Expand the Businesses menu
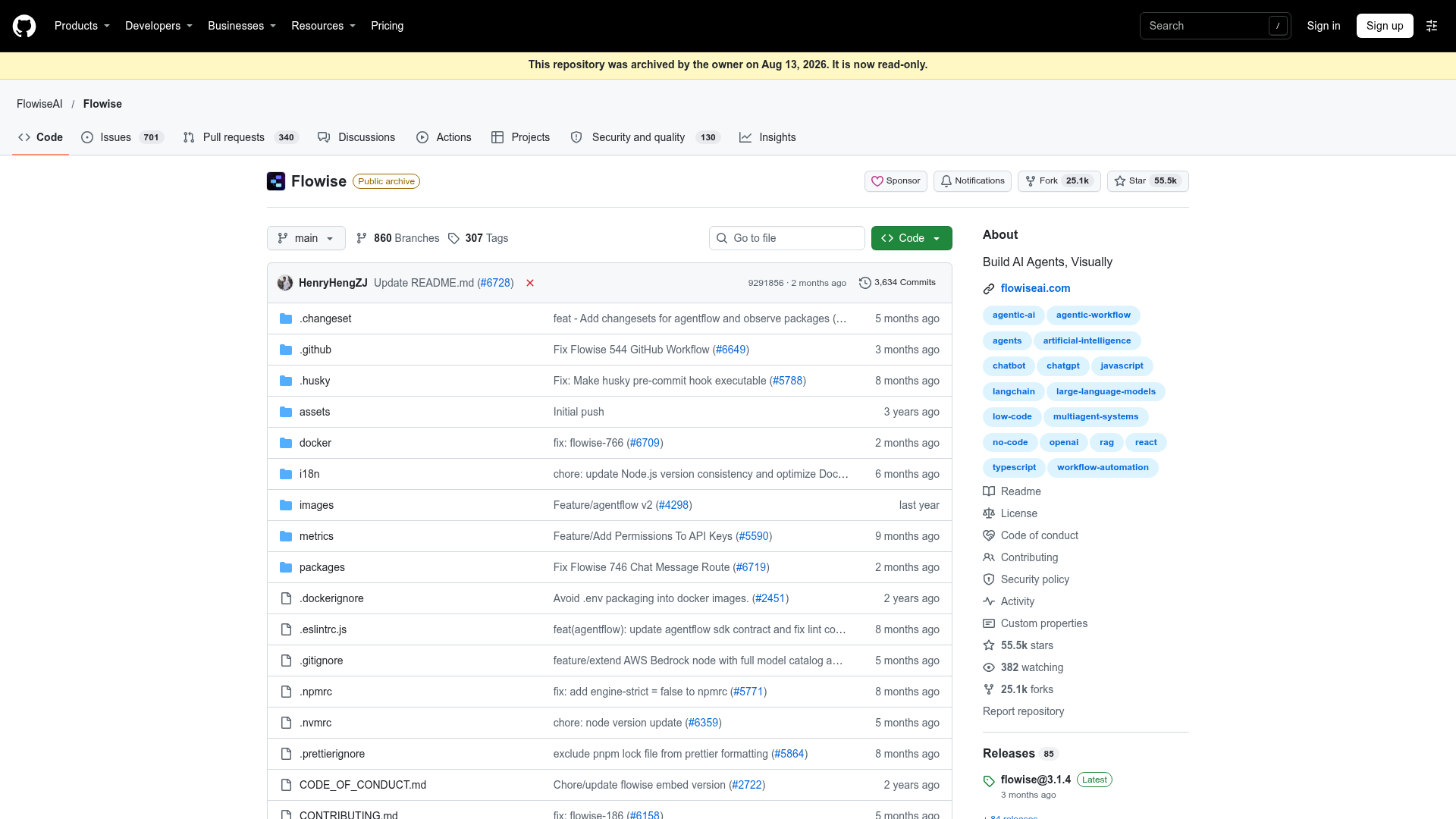This screenshot has height=819, width=1456. (x=242, y=26)
